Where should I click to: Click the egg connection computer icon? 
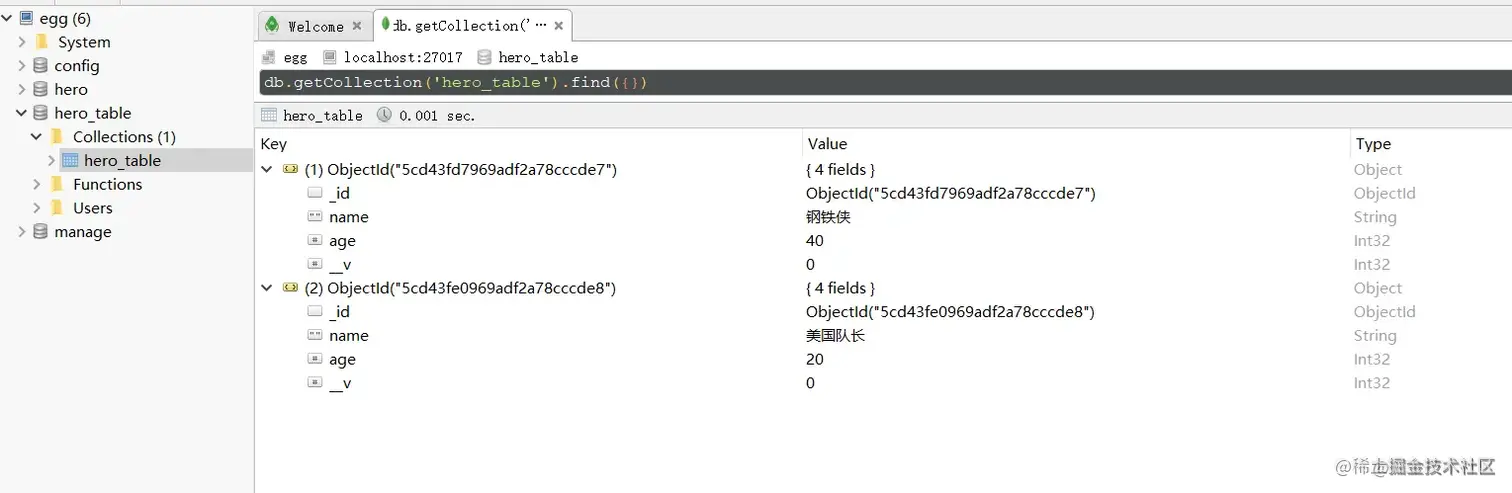(x=25, y=18)
